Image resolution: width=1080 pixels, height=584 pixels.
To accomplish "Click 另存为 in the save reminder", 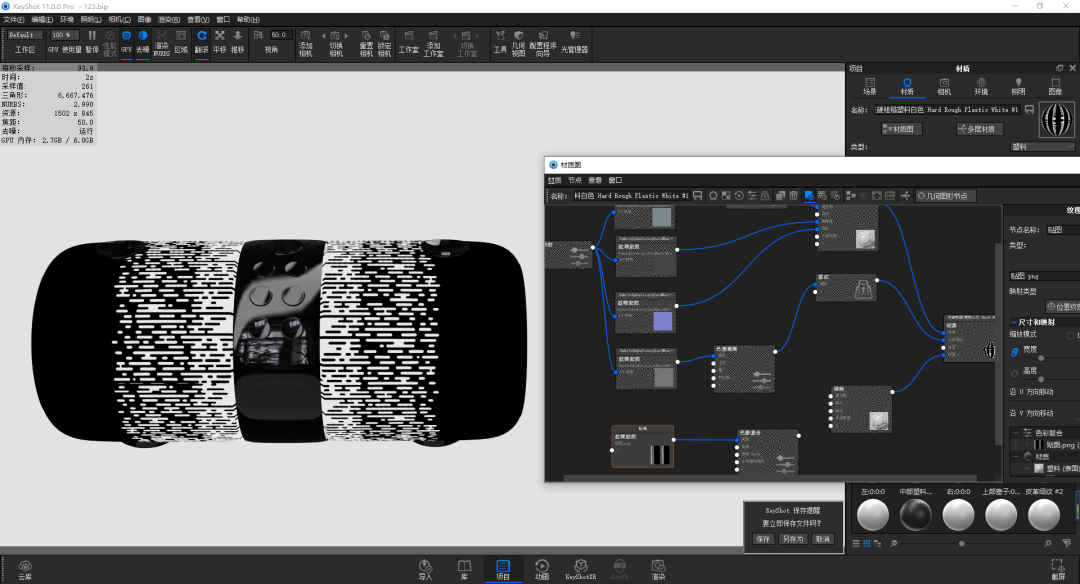I will (793, 539).
